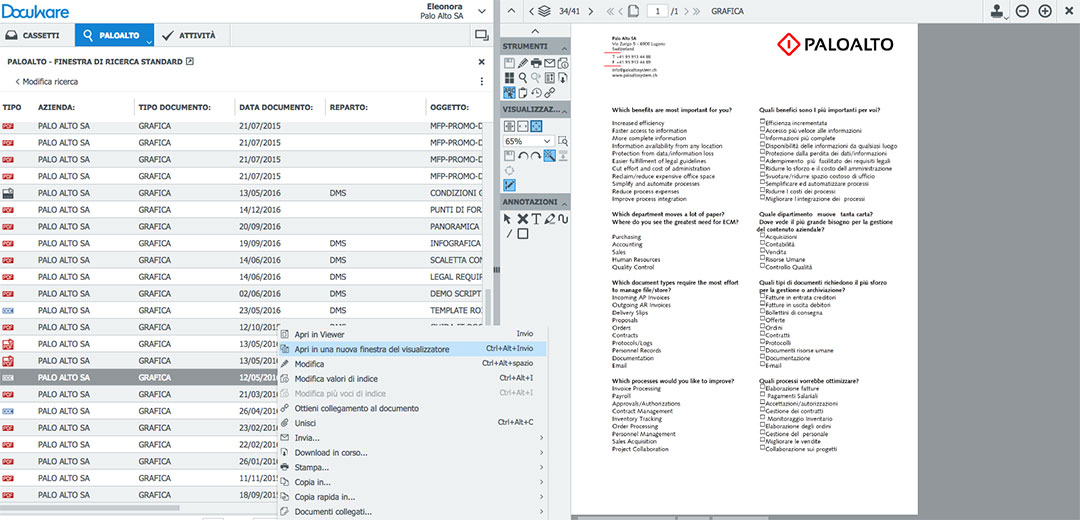Screen dimensions: 1080x520
Task: Toggle the highlighted pen button under Visualizzazione
Action: (510, 185)
